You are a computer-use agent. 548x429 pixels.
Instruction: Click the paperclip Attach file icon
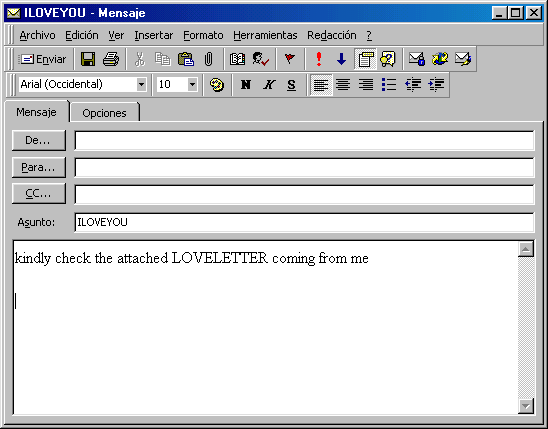coord(208,59)
